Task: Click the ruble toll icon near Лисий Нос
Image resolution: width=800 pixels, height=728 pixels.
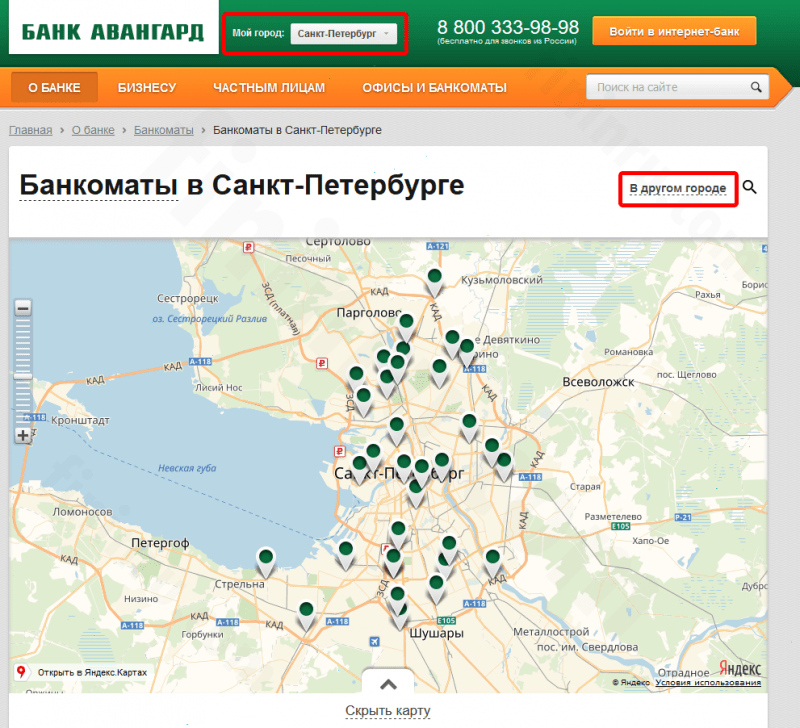Action: click(321, 363)
